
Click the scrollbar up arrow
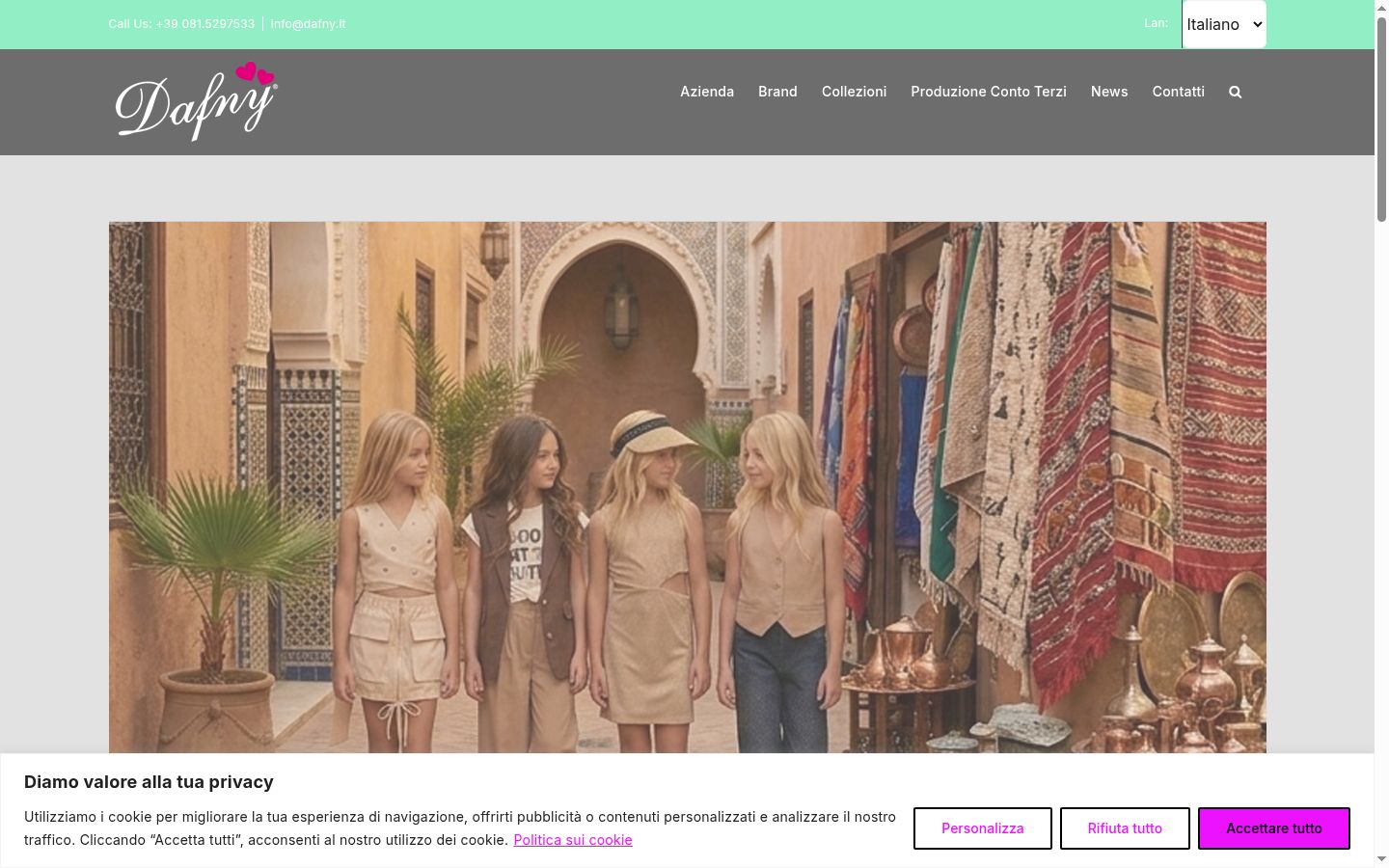(1381, 8)
